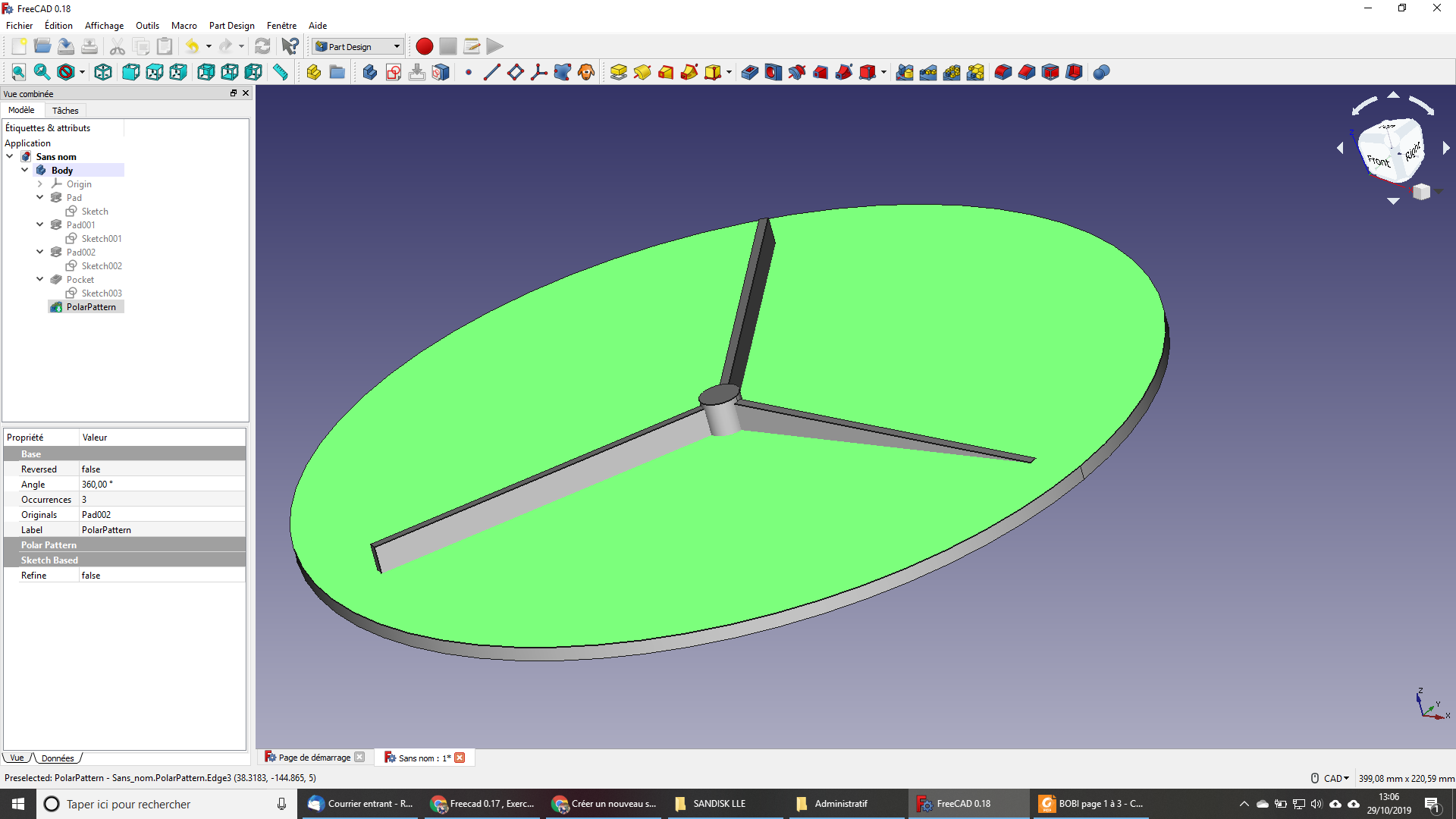Screen dimensions: 1456x819
Task: Switch to the Tâches tab
Action: point(65,111)
